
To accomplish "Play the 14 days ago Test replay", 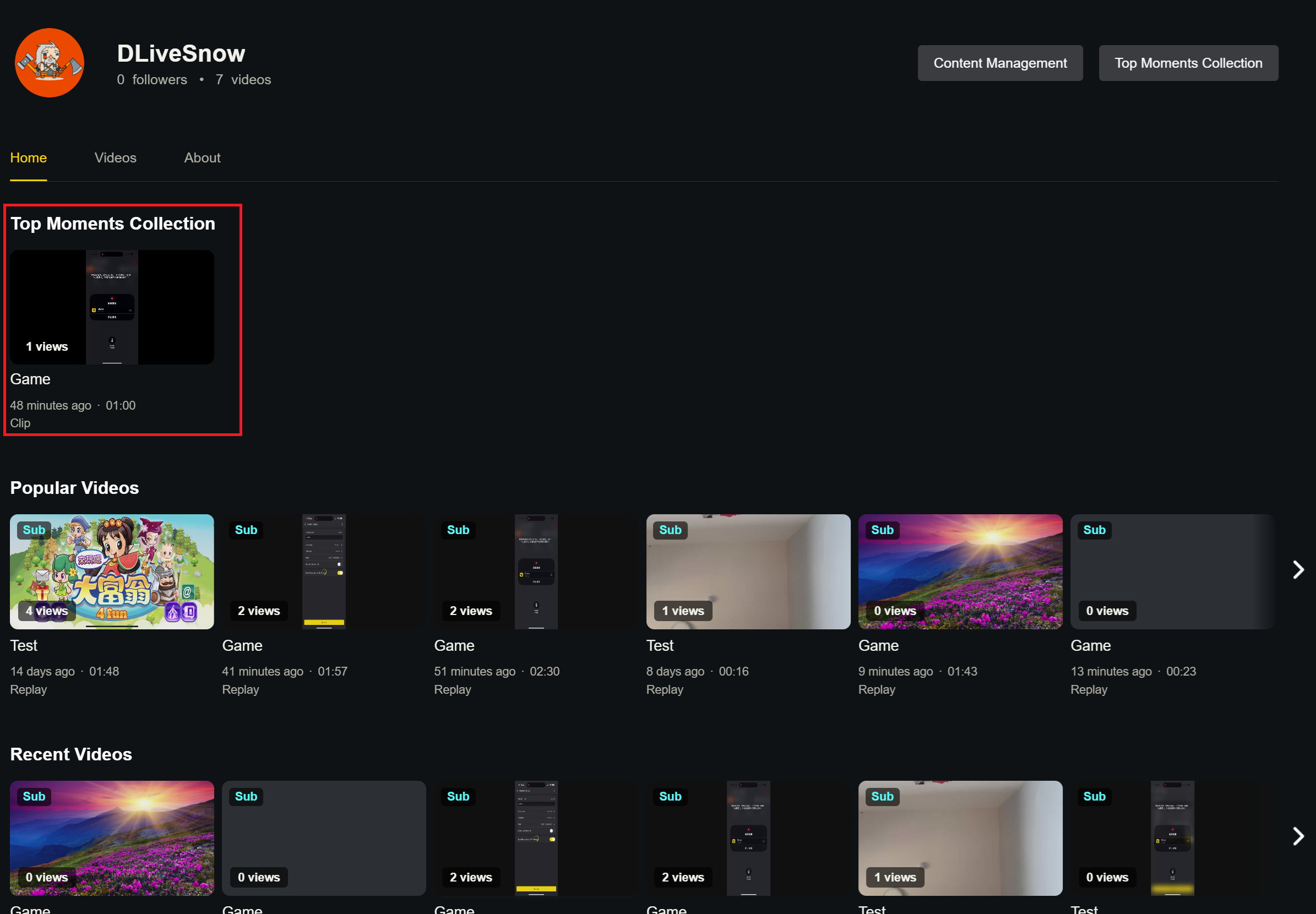I will [x=112, y=572].
